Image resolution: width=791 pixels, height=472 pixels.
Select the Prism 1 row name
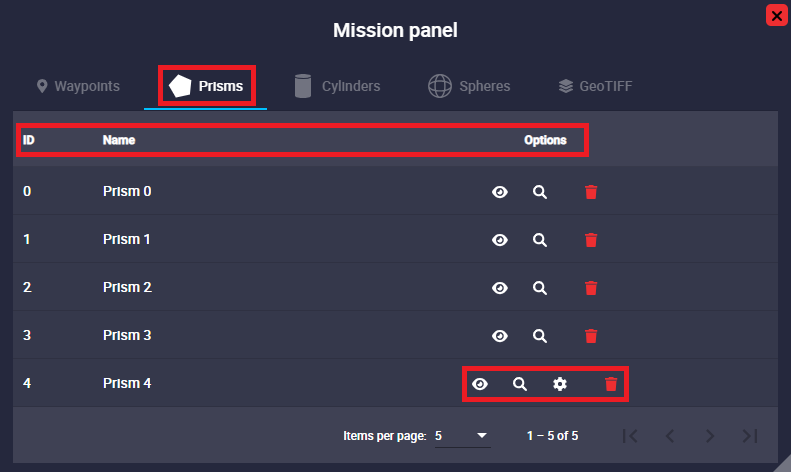pos(127,240)
